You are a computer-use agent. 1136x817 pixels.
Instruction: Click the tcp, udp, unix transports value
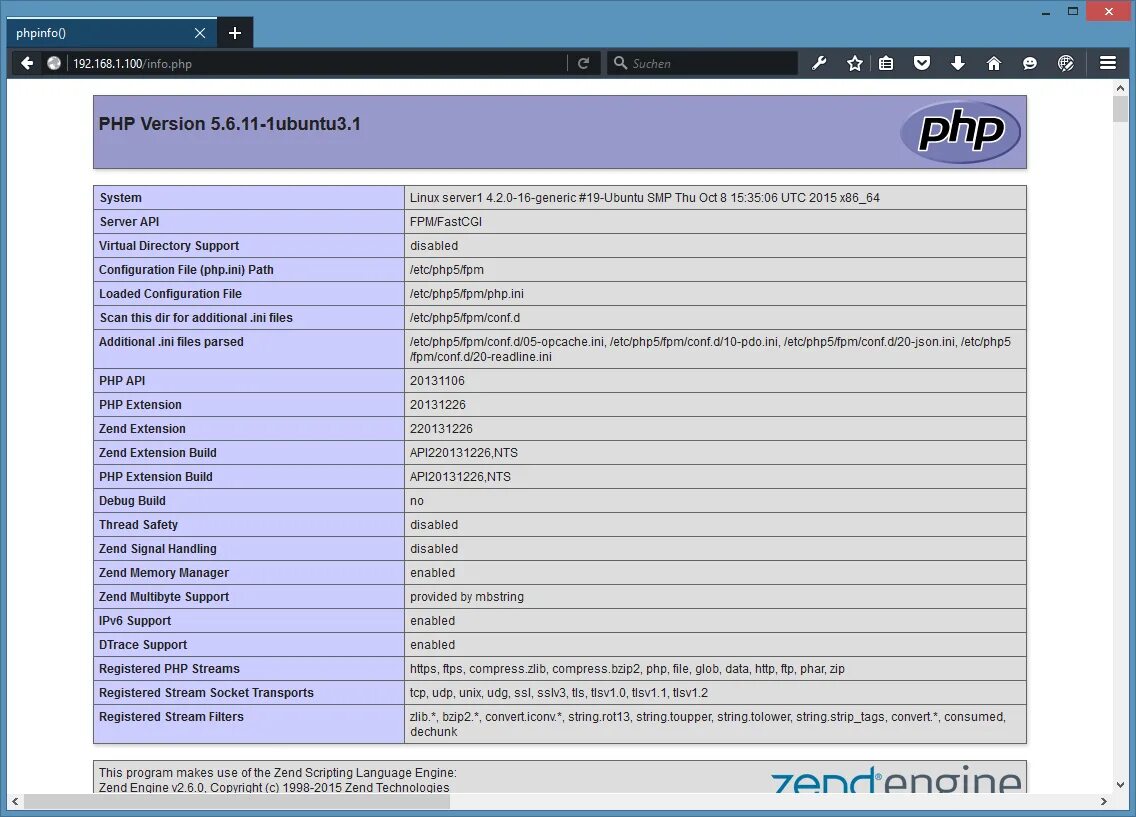pos(559,692)
